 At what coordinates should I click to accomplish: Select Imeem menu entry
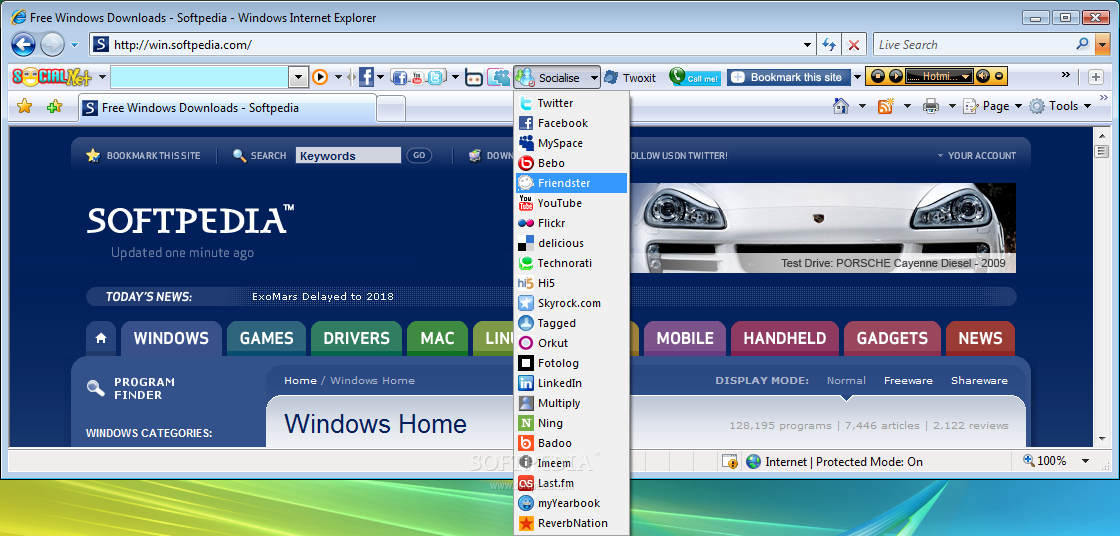click(x=571, y=463)
